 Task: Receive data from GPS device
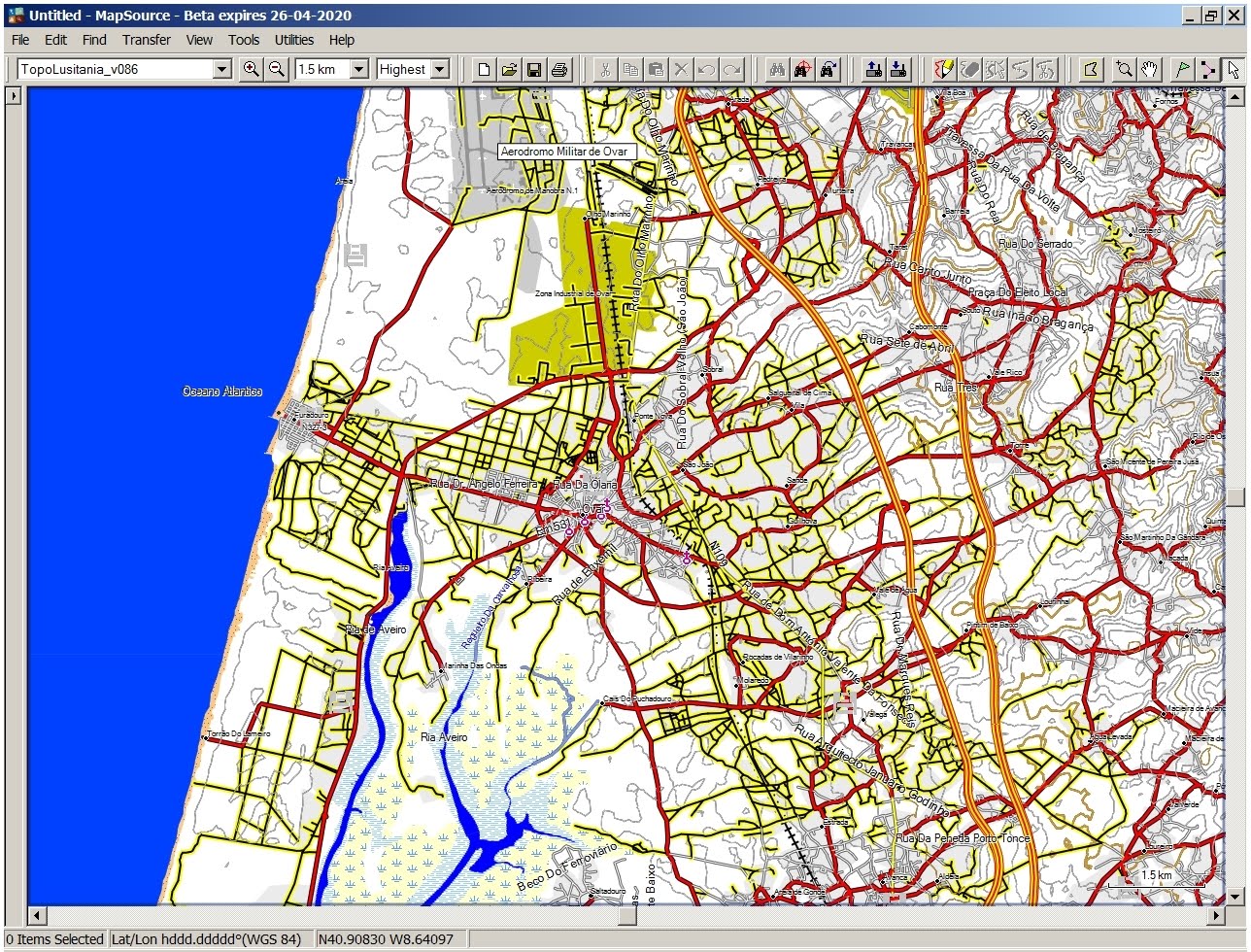point(898,69)
